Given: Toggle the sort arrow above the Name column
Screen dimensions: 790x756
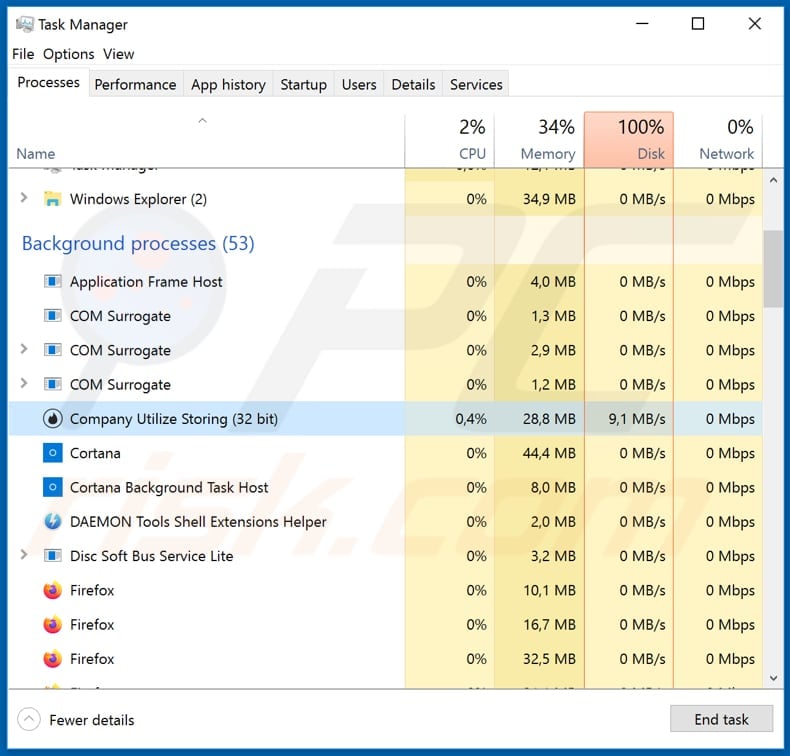Looking at the screenshot, I should pos(203,120).
